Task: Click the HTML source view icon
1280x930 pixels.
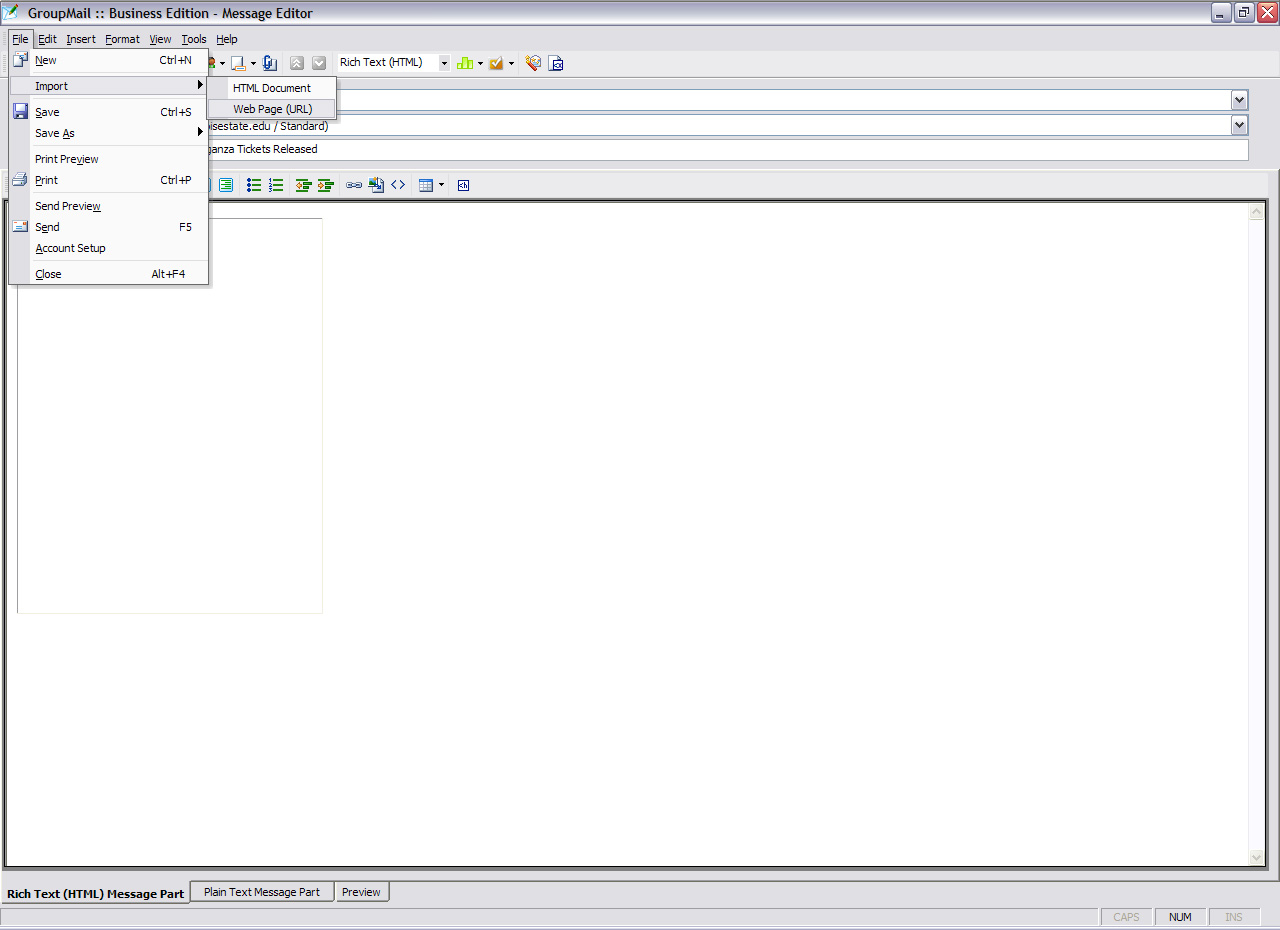Action: click(x=463, y=185)
